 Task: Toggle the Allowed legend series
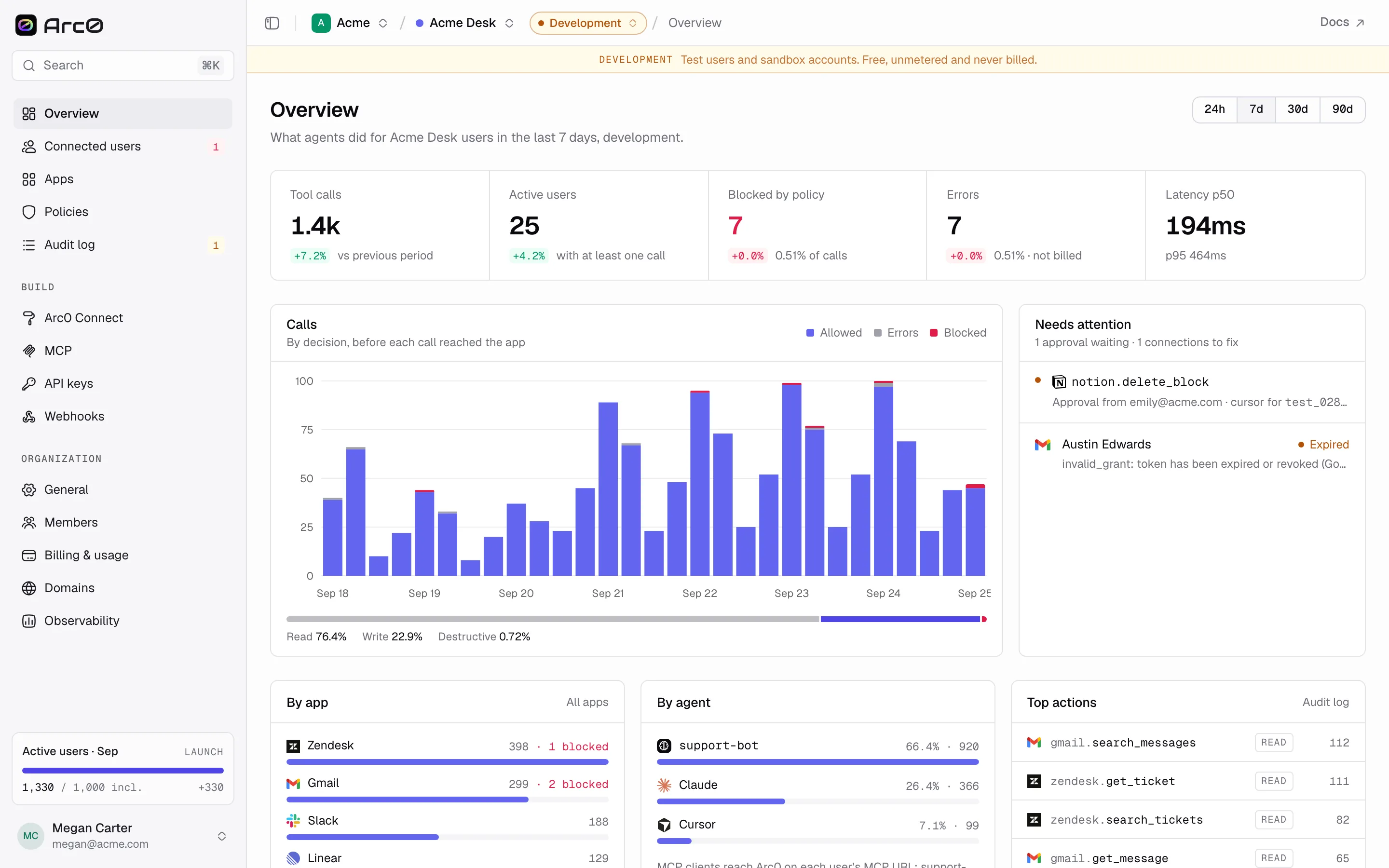834,333
